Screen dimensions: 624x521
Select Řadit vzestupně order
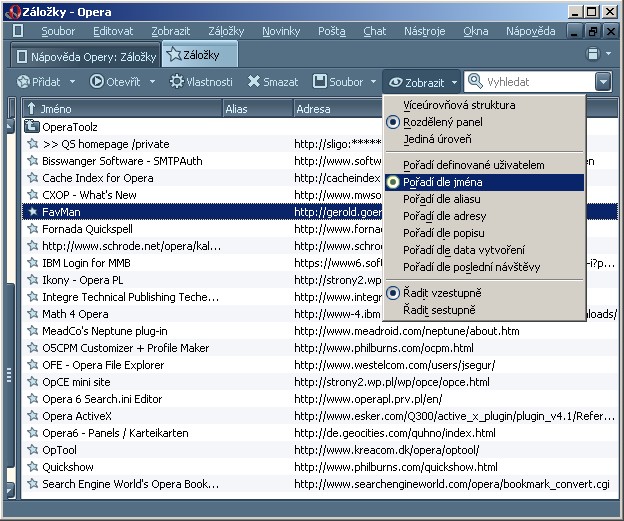click(484, 293)
